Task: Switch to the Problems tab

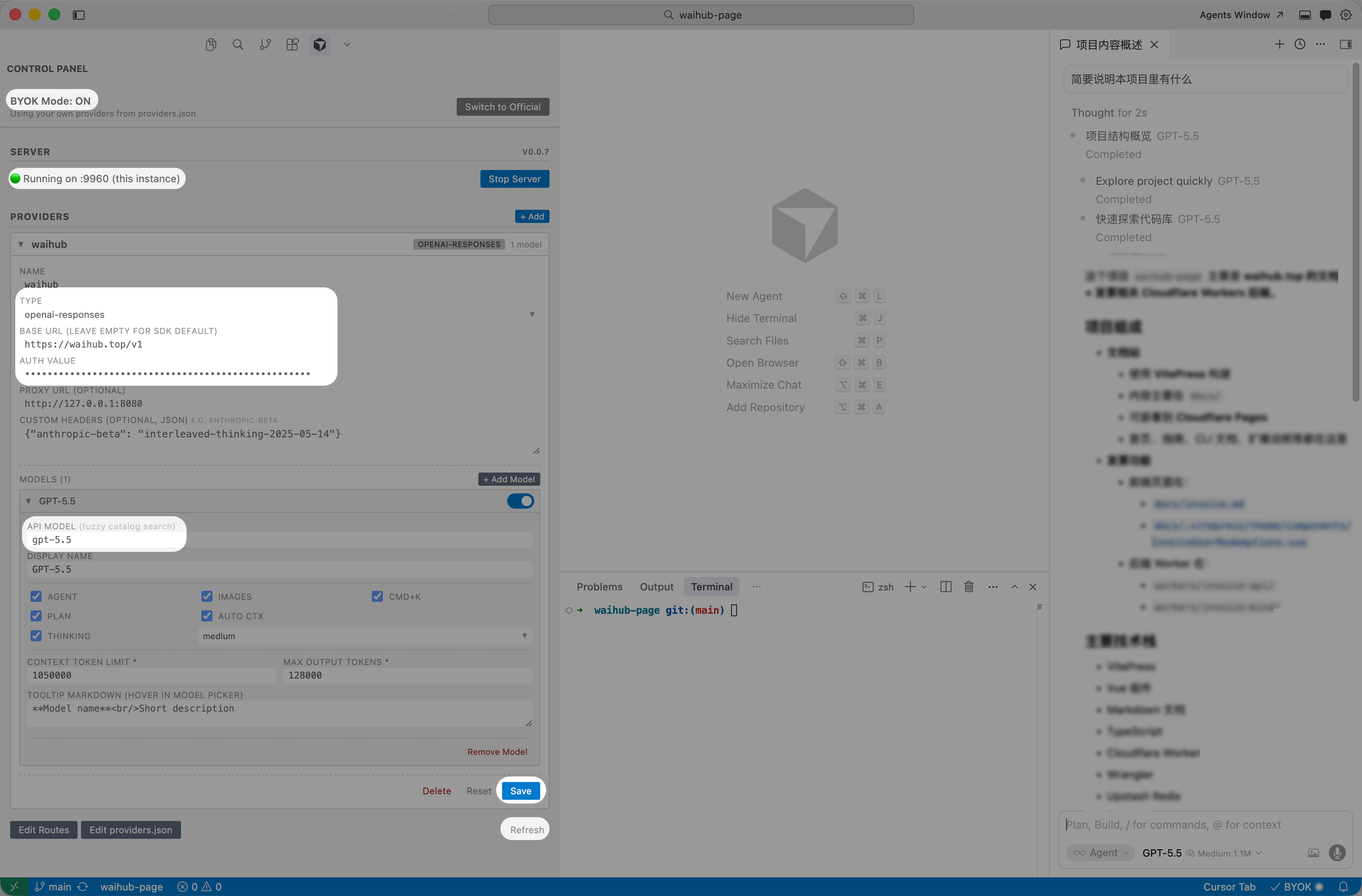Action: tap(599, 587)
